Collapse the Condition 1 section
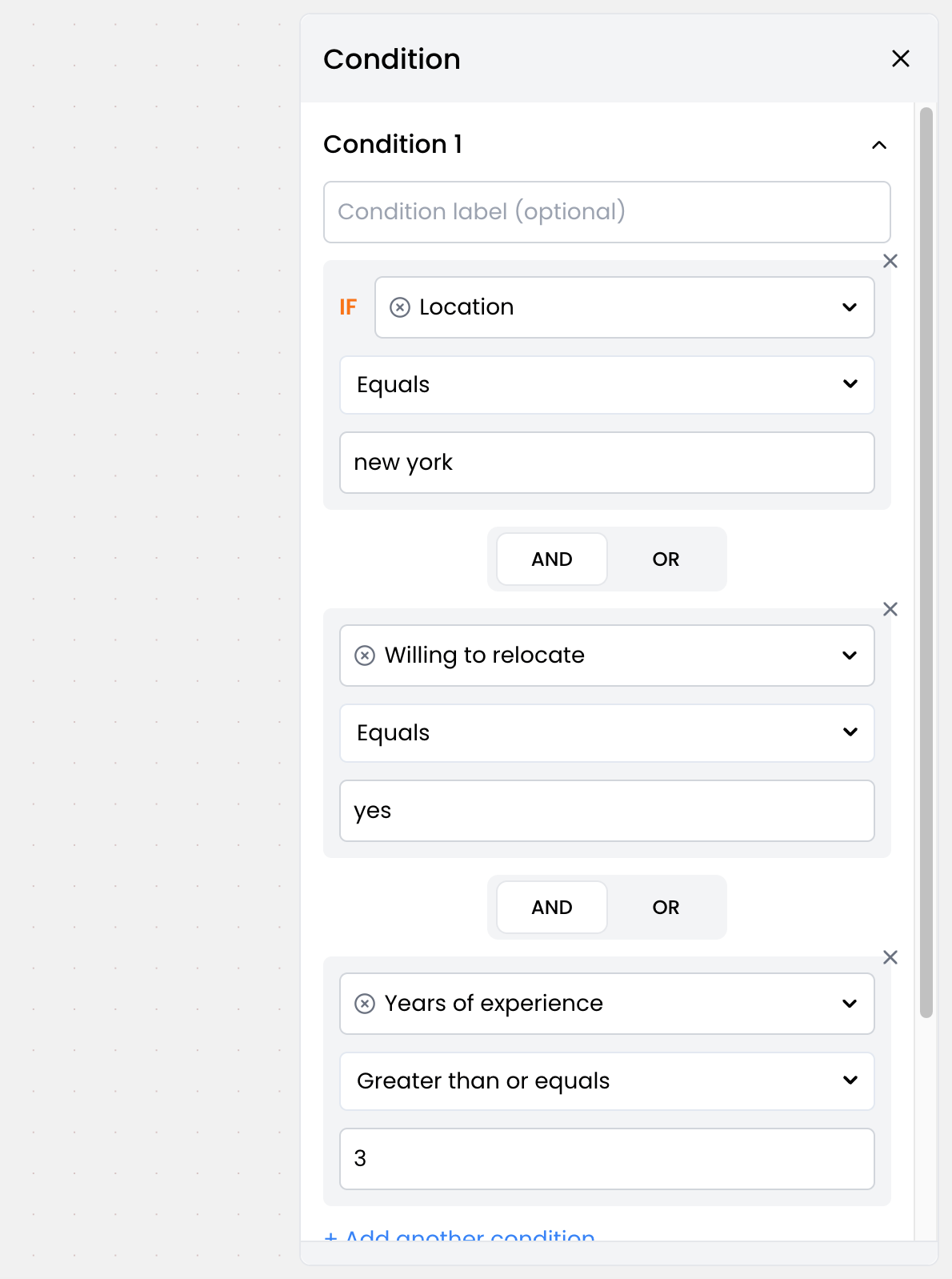 (x=878, y=145)
